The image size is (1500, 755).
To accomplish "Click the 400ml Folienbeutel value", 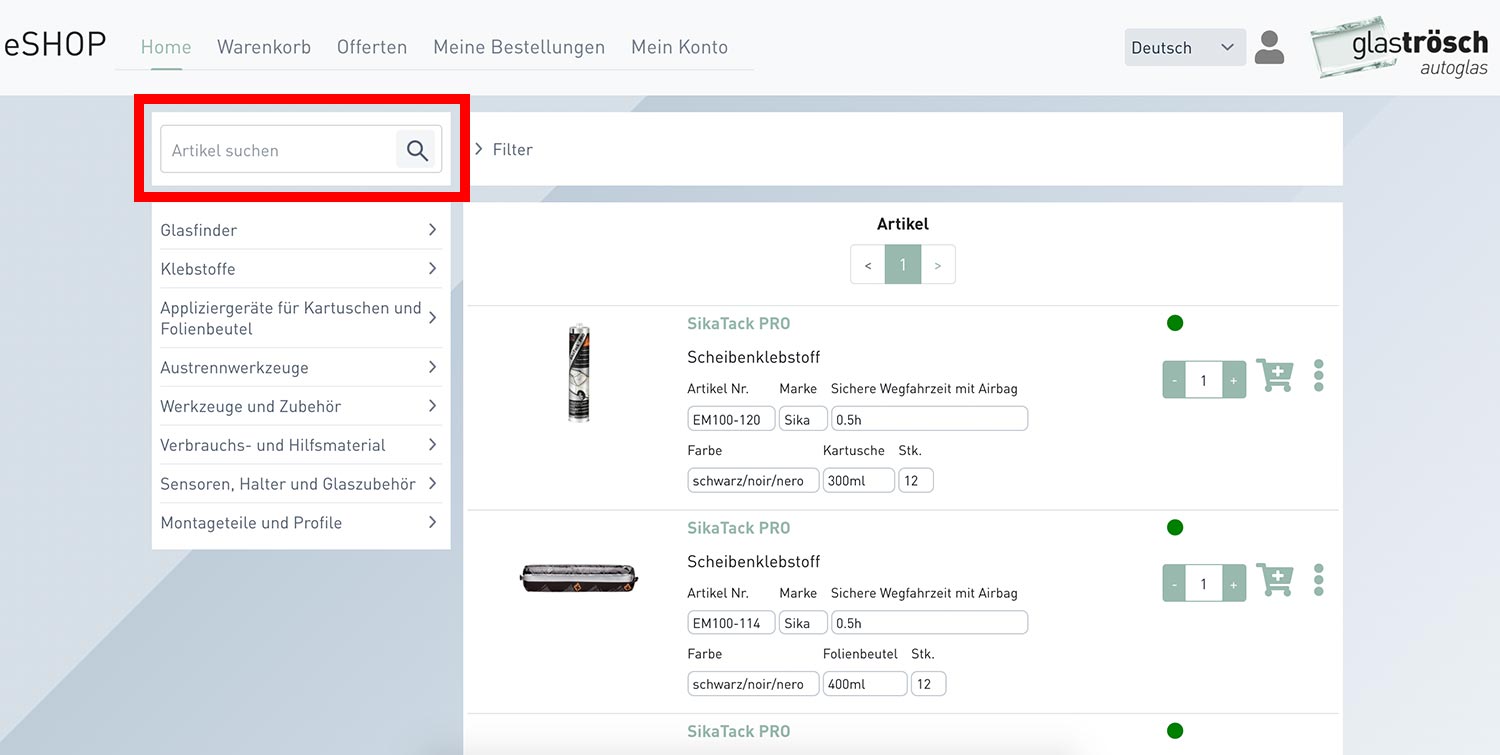I will coord(865,684).
